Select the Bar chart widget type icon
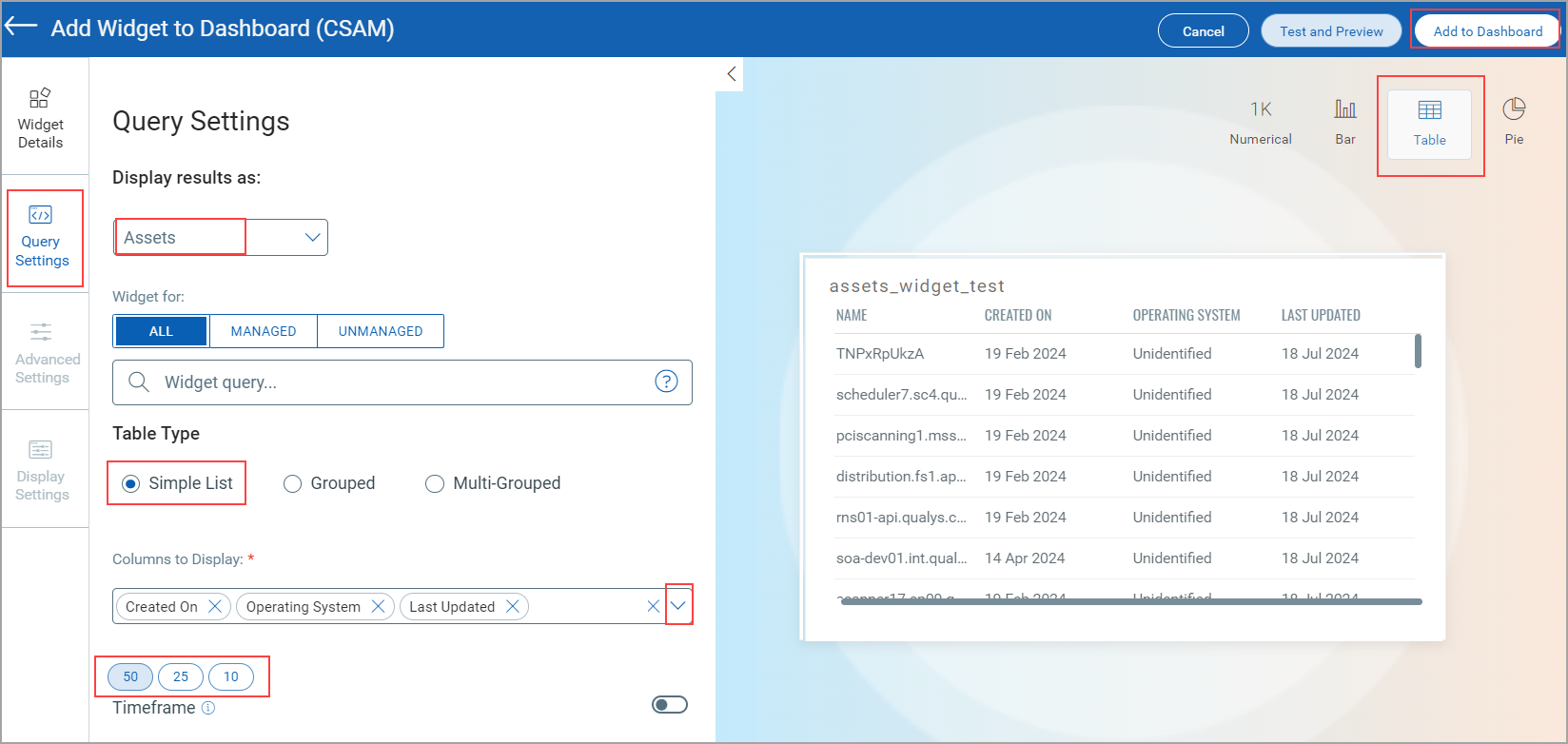Screen dimensions: 1568x744 tap(1345, 123)
